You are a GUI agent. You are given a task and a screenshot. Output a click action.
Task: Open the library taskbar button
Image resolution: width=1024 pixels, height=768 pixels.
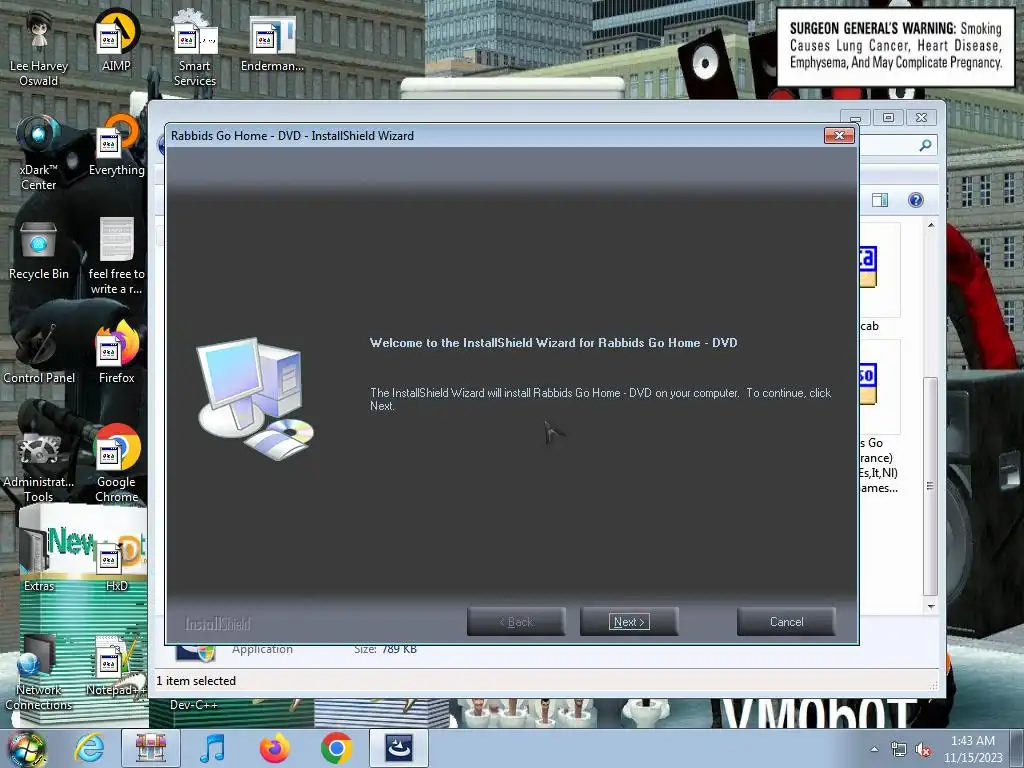pyautogui.click(x=151, y=748)
